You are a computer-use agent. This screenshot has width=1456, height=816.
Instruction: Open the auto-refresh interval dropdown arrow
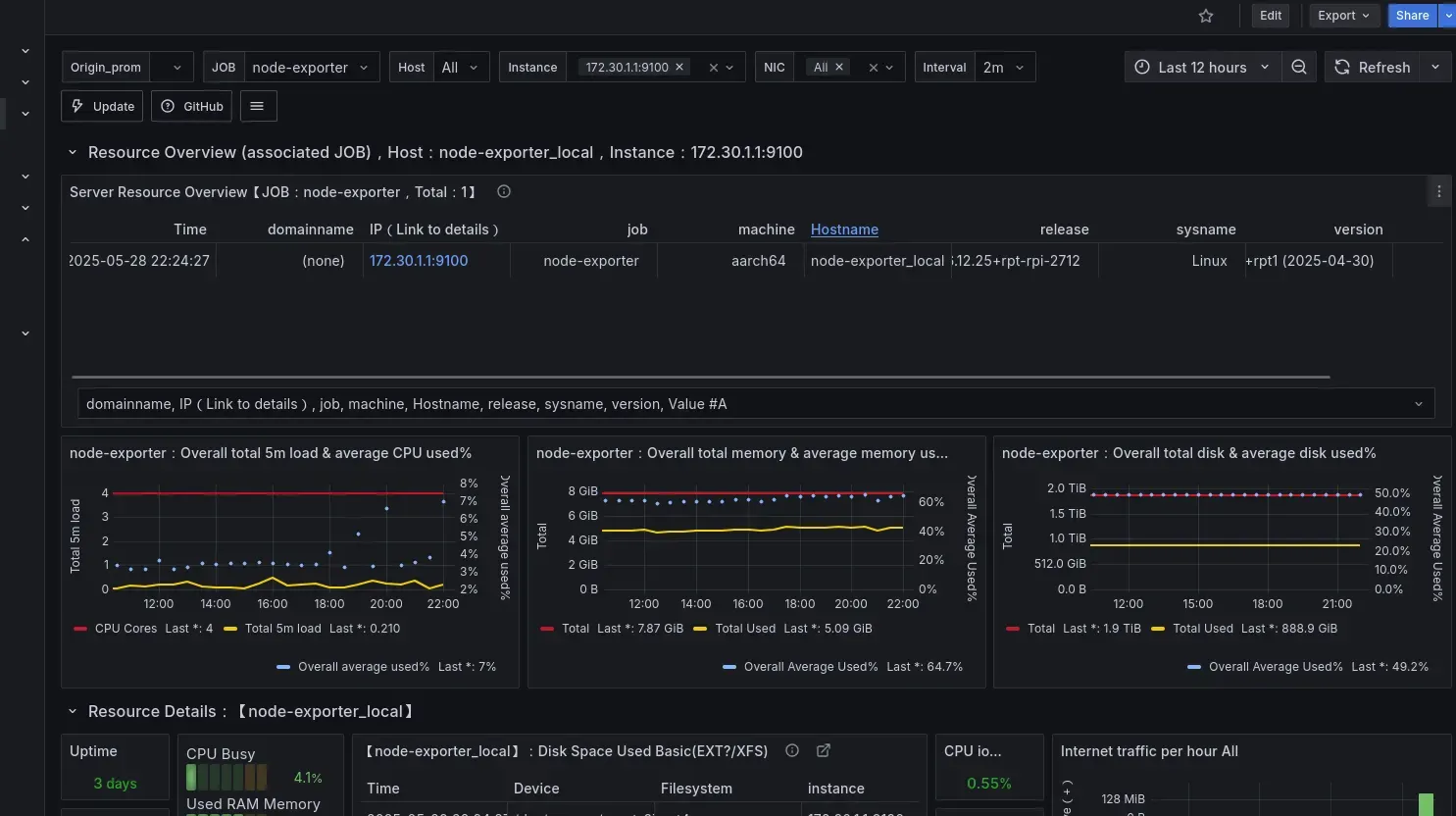1435,67
